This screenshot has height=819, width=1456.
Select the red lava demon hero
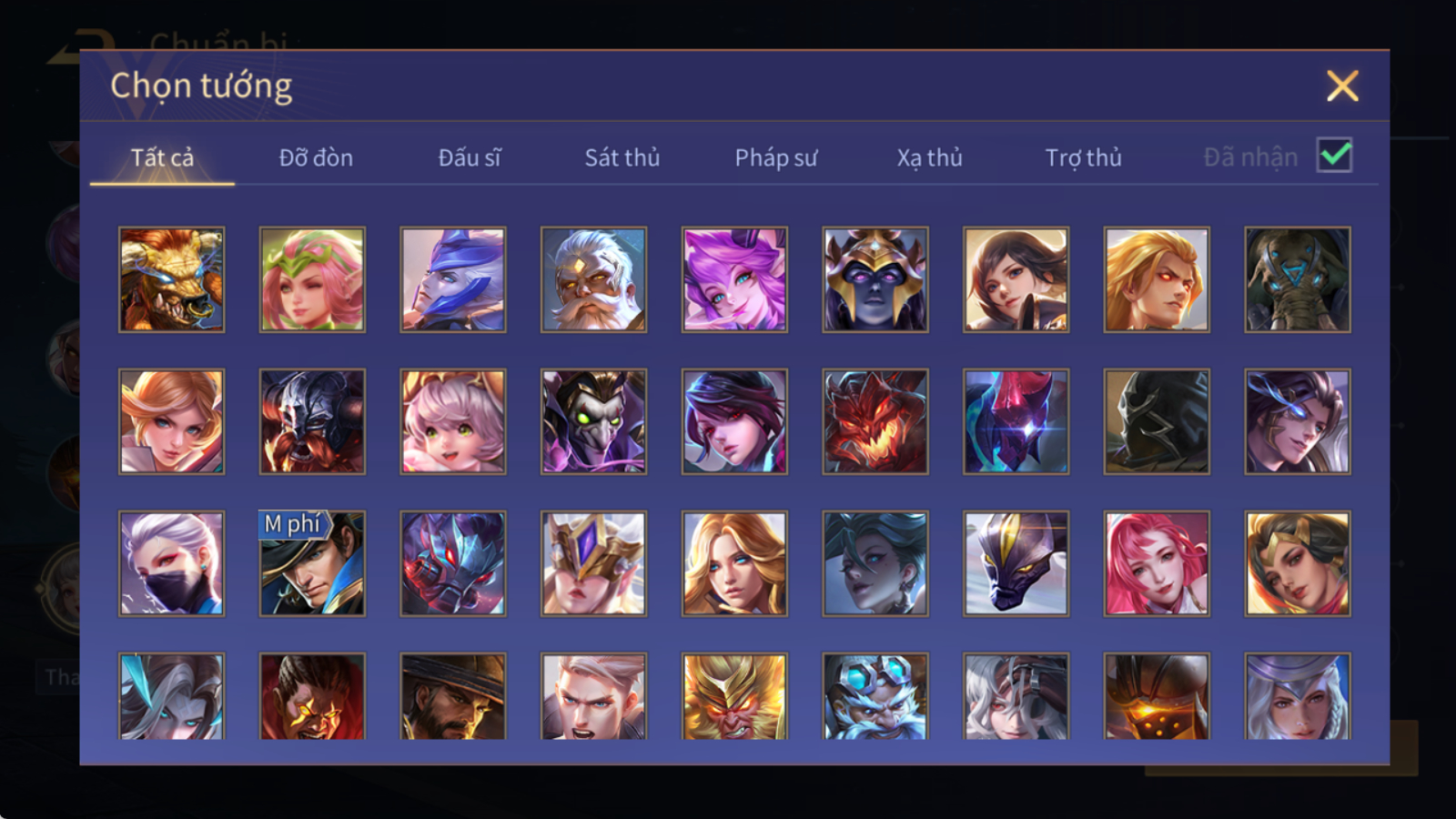(875, 421)
